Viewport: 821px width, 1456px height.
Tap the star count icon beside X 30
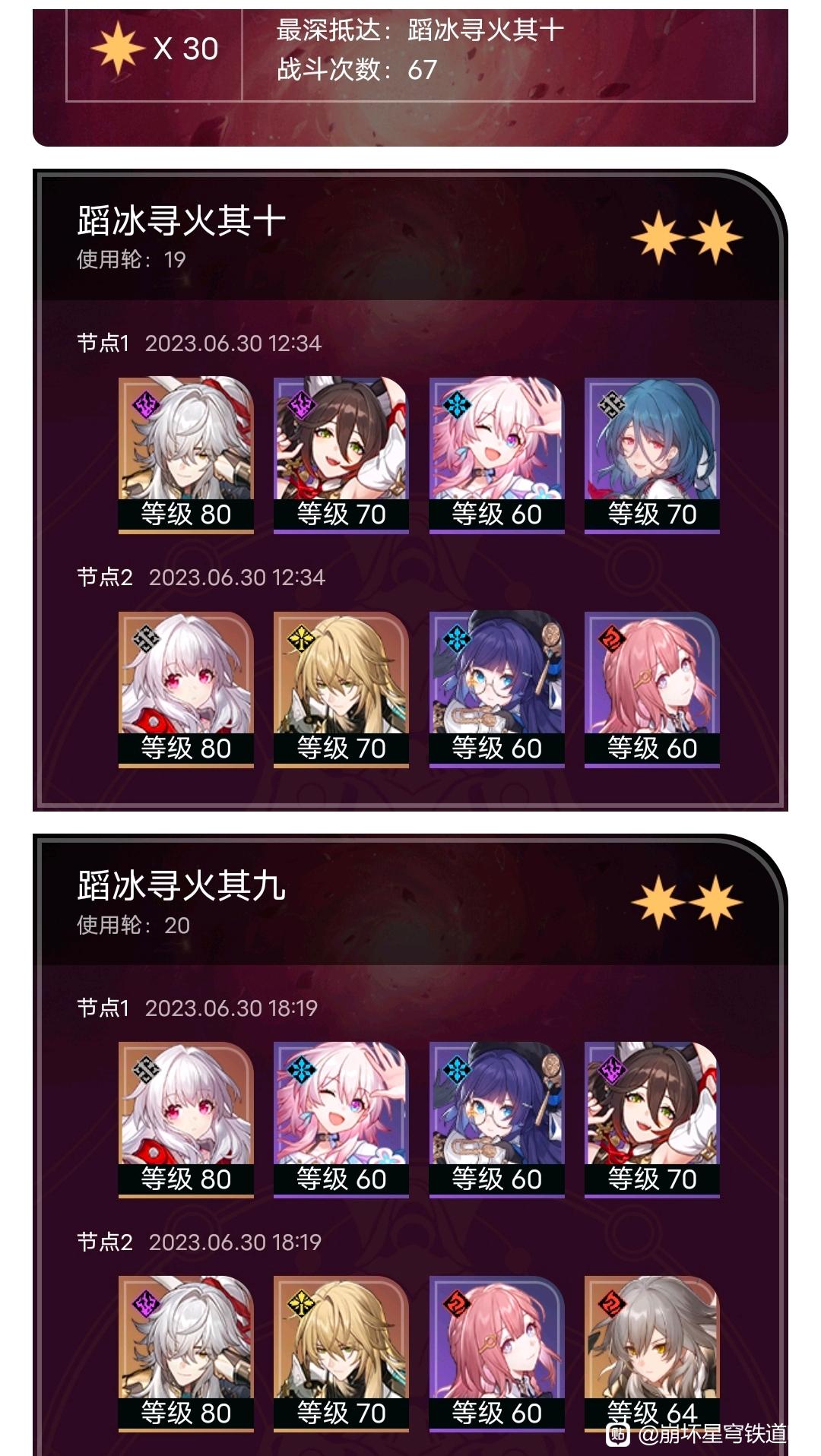[x=118, y=49]
